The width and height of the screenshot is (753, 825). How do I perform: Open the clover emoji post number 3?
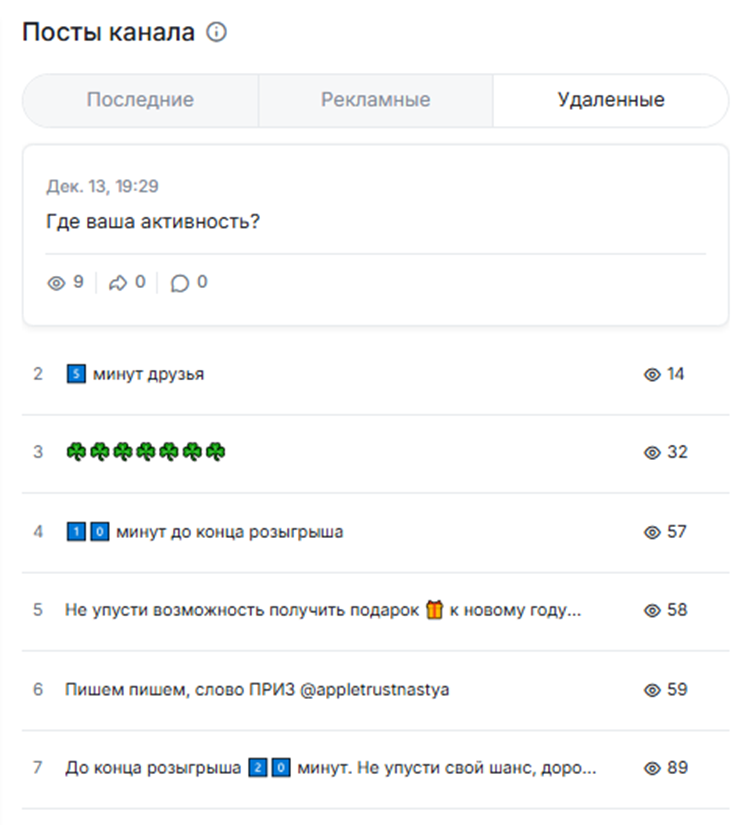click(146, 452)
